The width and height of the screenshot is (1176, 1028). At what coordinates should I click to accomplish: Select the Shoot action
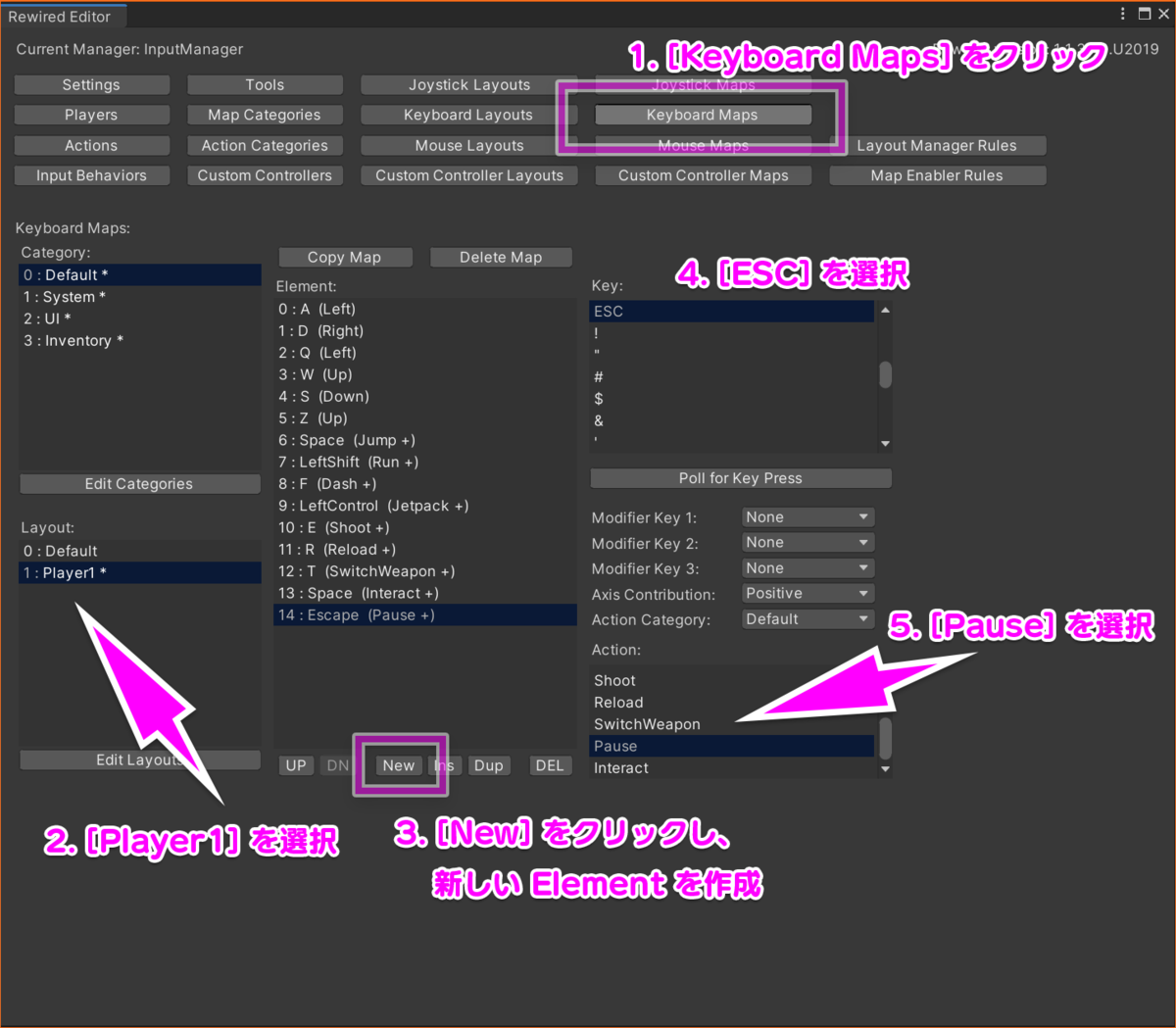point(731,680)
